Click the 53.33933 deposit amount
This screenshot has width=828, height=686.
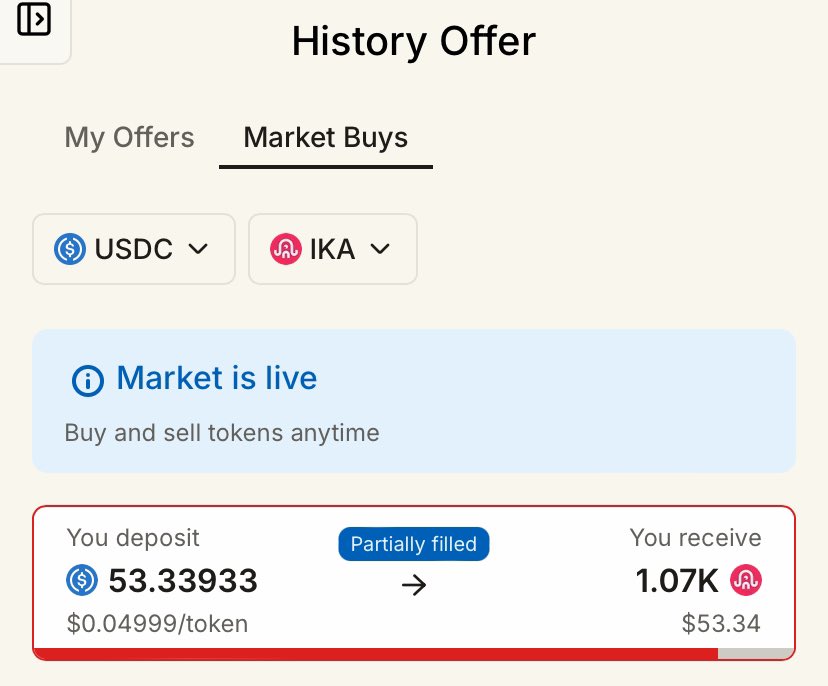point(183,580)
